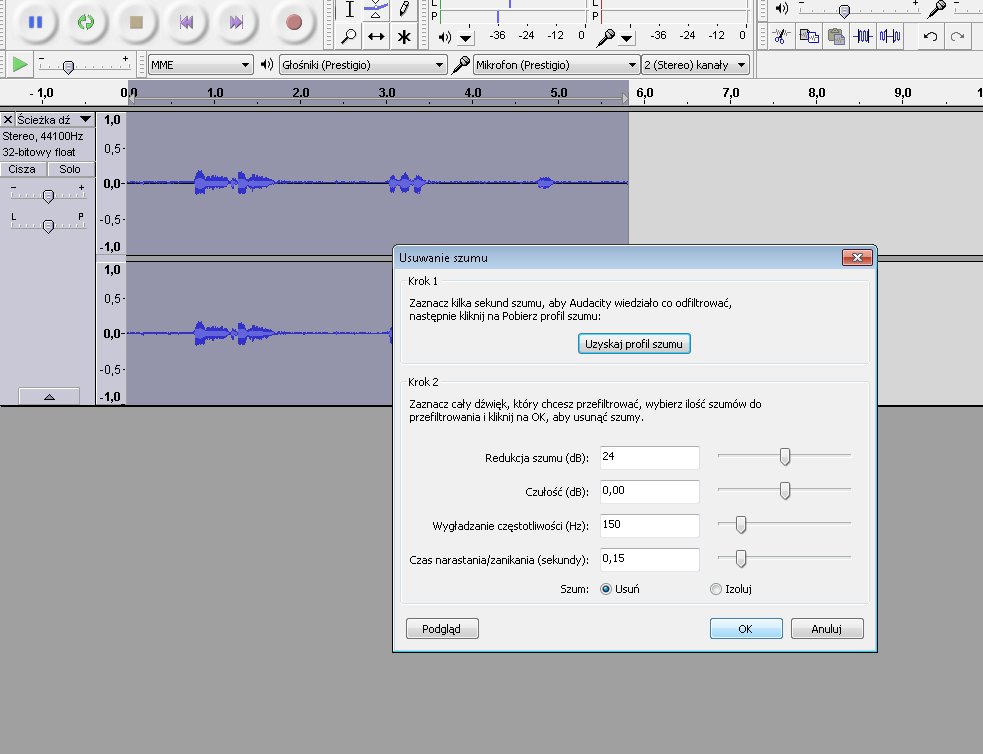Click the Copy icon in edit toolbar
Viewport: 983px width, 754px height.
point(809,36)
